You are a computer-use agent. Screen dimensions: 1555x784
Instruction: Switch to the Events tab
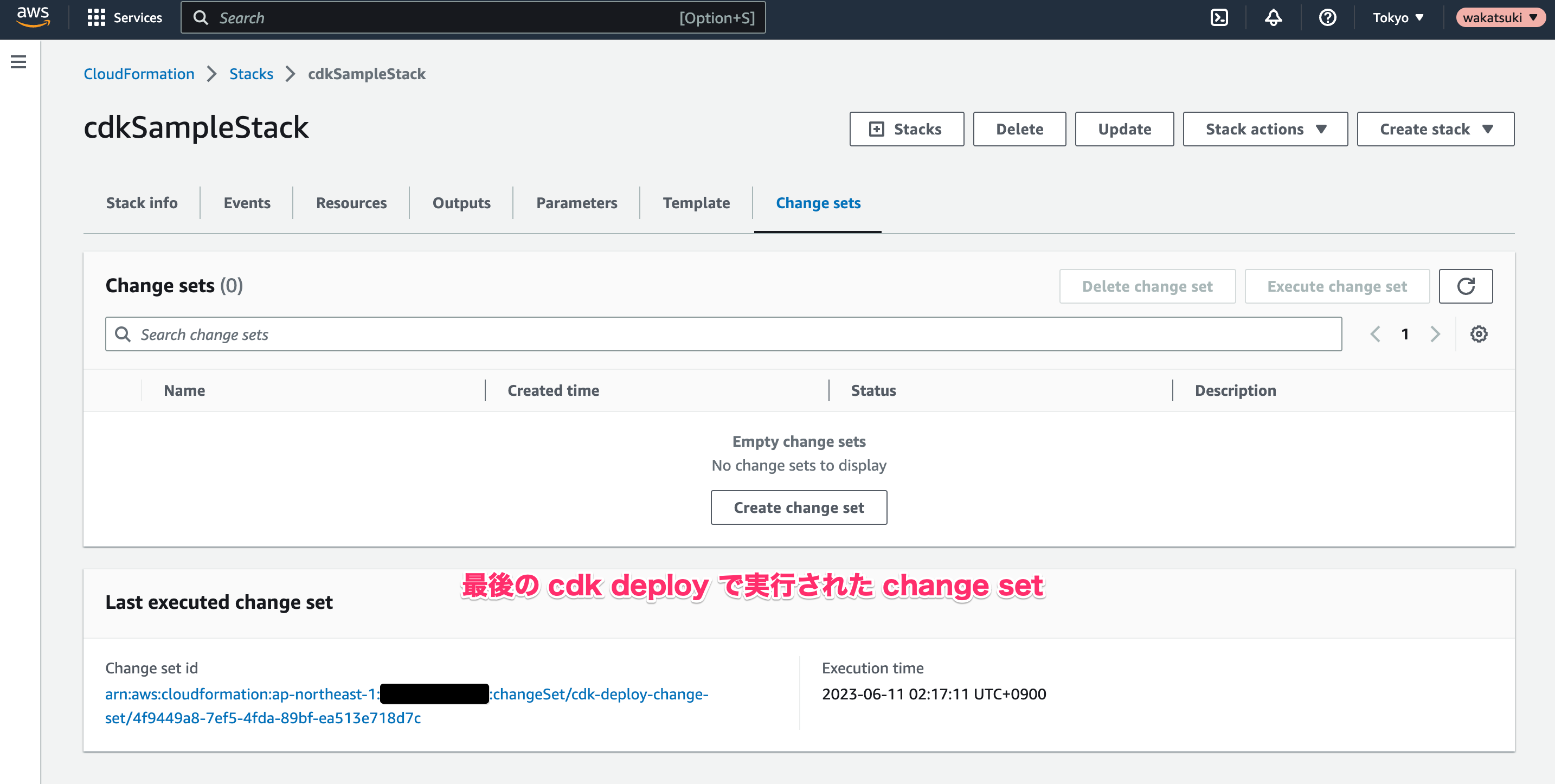tap(246, 203)
